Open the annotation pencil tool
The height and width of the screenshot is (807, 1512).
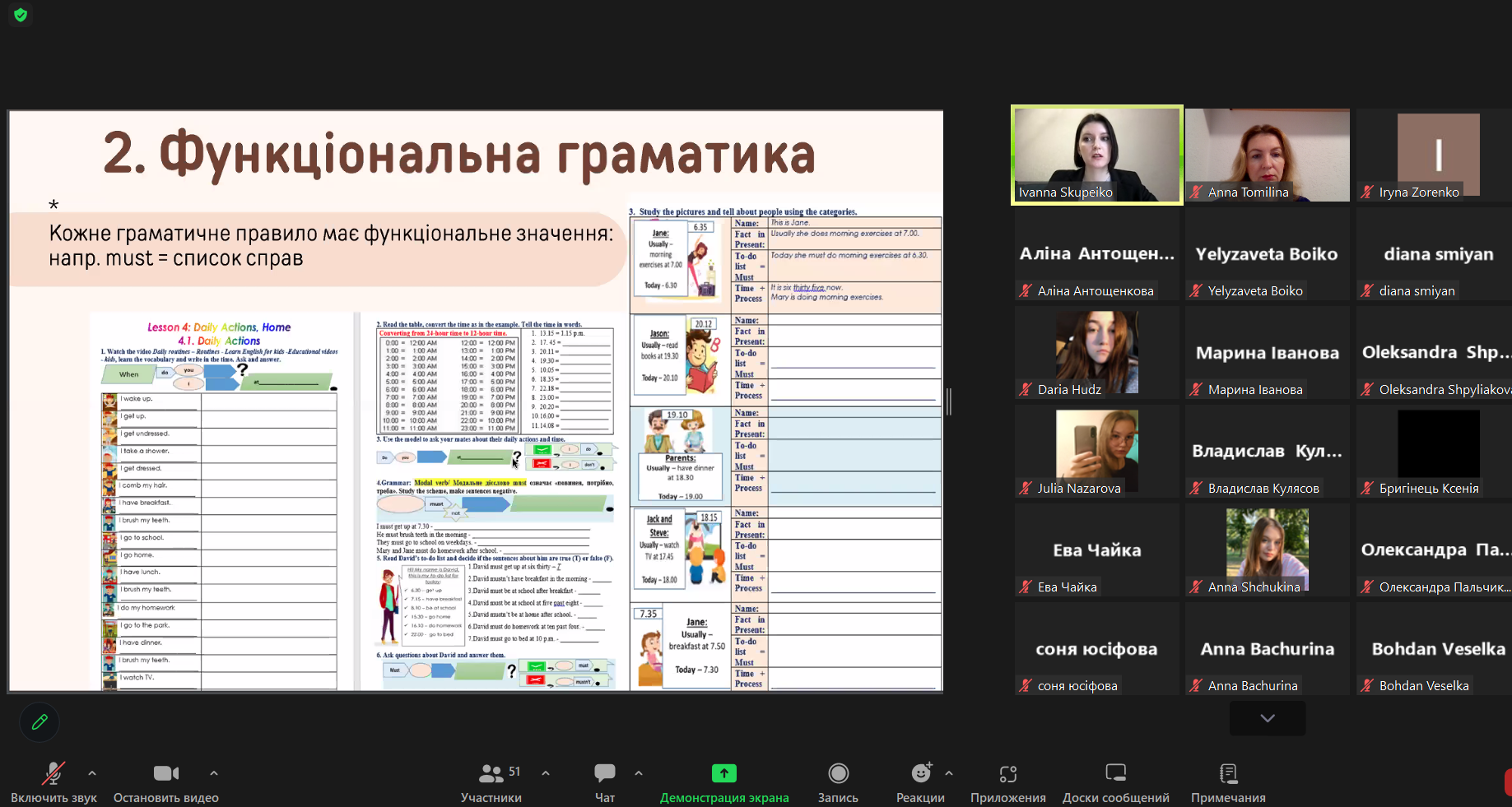pos(40,722)
